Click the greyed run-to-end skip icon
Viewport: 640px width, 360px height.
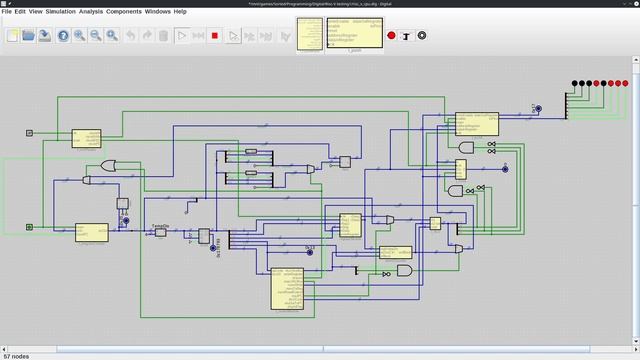tap(266, 36)
